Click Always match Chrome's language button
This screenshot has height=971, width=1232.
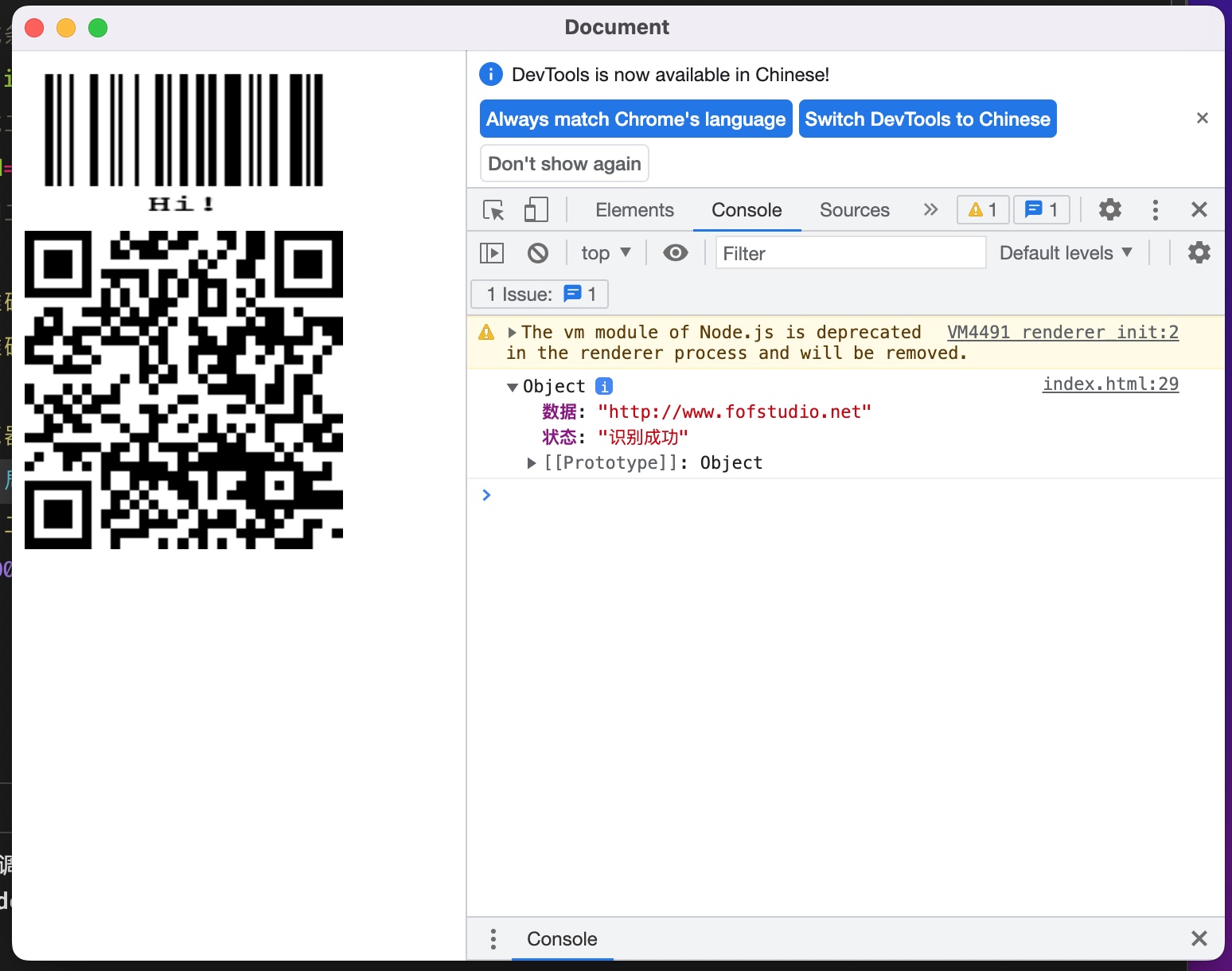636,119
